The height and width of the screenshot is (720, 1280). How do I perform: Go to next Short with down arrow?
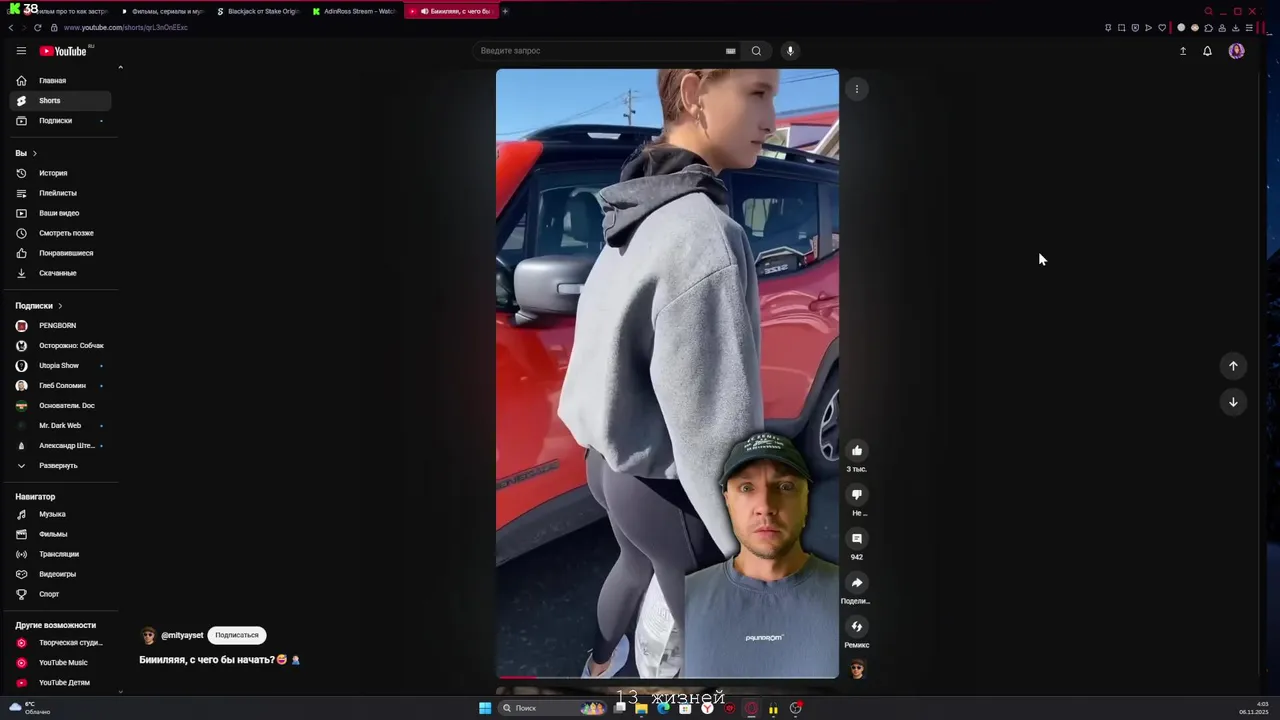pyautogui.click(x=1233, y=402)
